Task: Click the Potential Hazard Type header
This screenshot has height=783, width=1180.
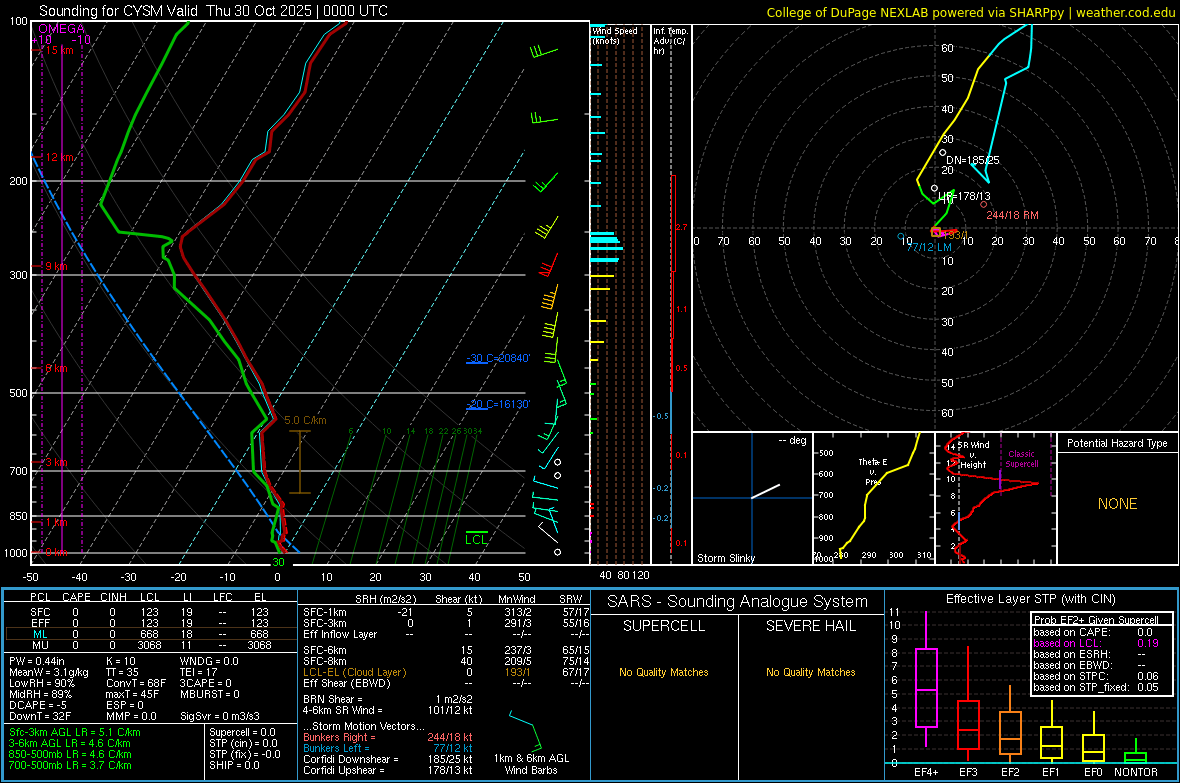Action: [1117, 443]
